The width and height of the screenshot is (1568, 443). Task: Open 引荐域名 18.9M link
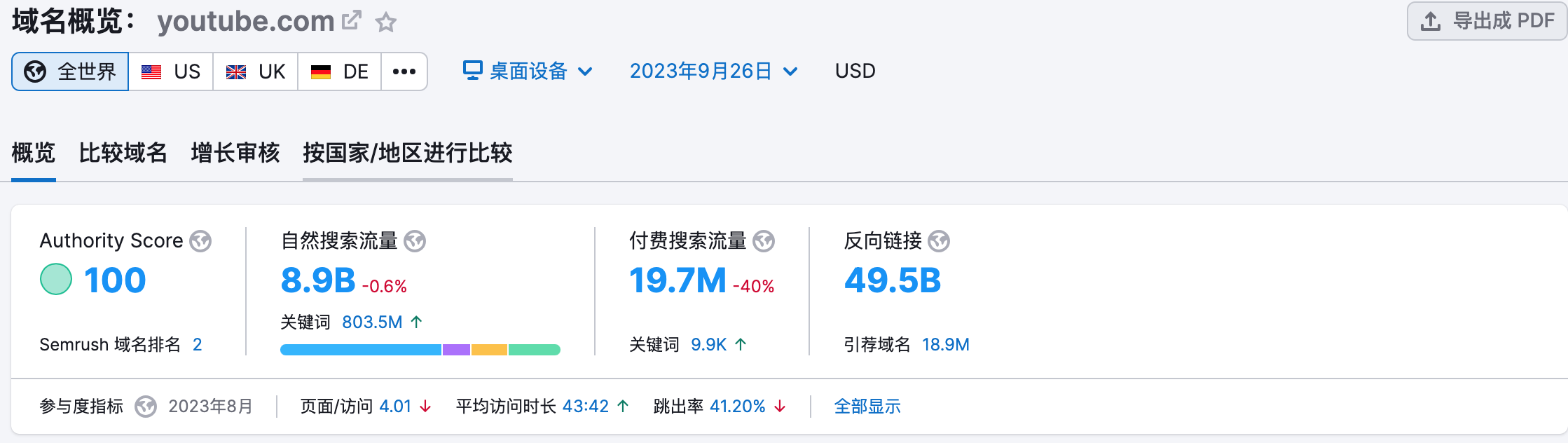tap(945, 344)
